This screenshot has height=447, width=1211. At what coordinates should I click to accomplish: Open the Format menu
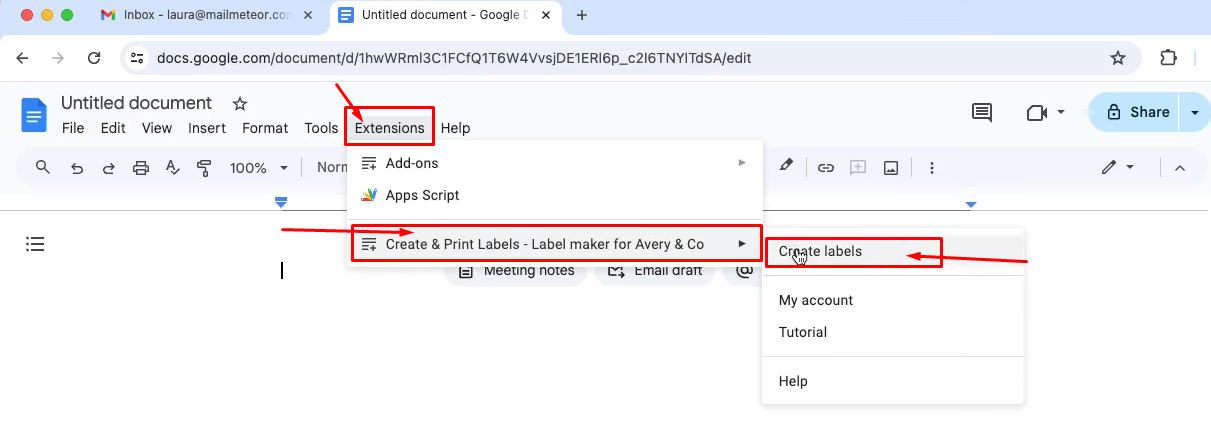click(265, 128)
